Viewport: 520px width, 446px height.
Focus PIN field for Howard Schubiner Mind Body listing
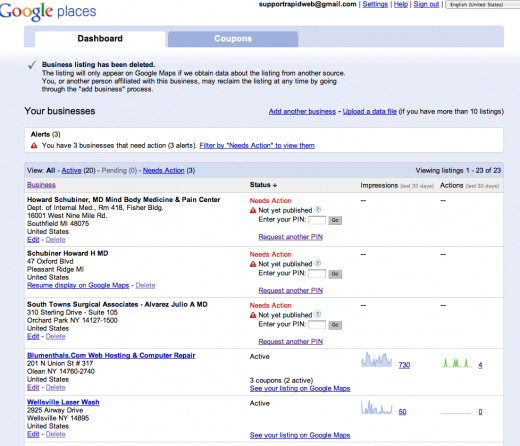click(x=317, y=220)
